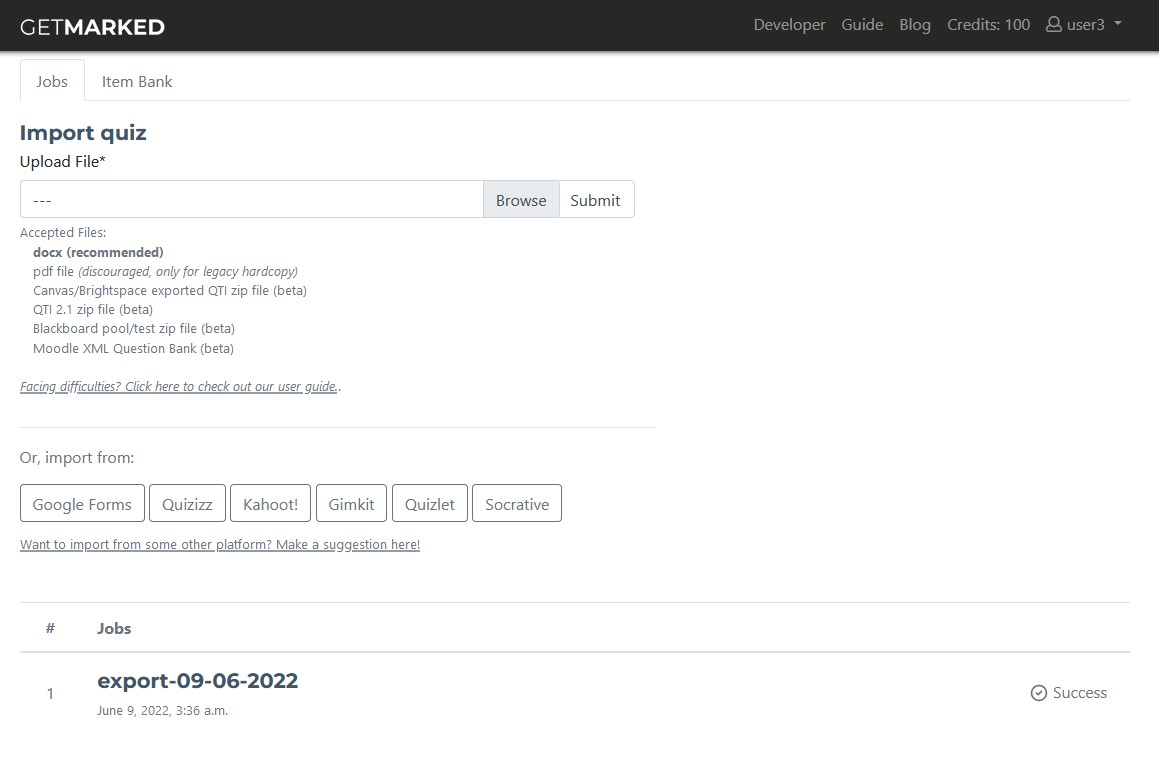
Task: Switch to the Jobs tab
Action: [x=52, y=81]
